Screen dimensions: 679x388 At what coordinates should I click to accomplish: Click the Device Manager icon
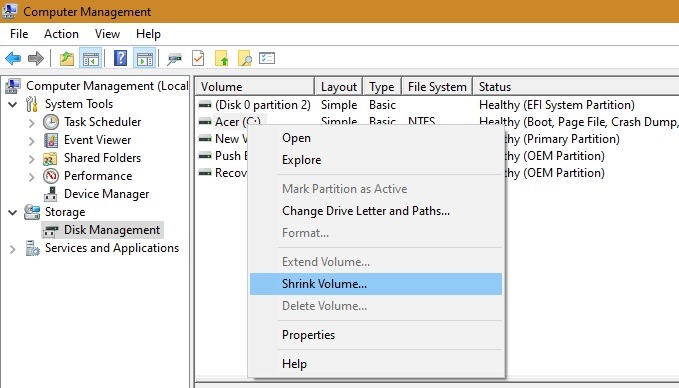tap(51, 194)
